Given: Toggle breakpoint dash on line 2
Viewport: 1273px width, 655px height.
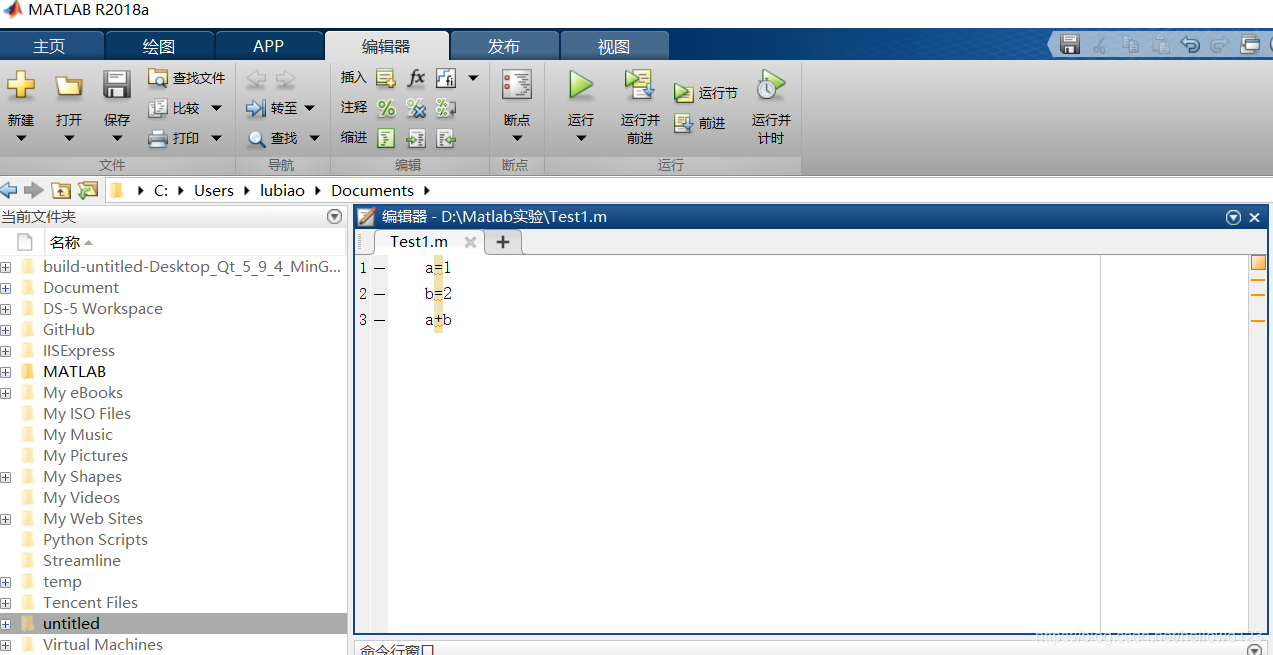Looking at the screenshot, I should pos(379,294).
